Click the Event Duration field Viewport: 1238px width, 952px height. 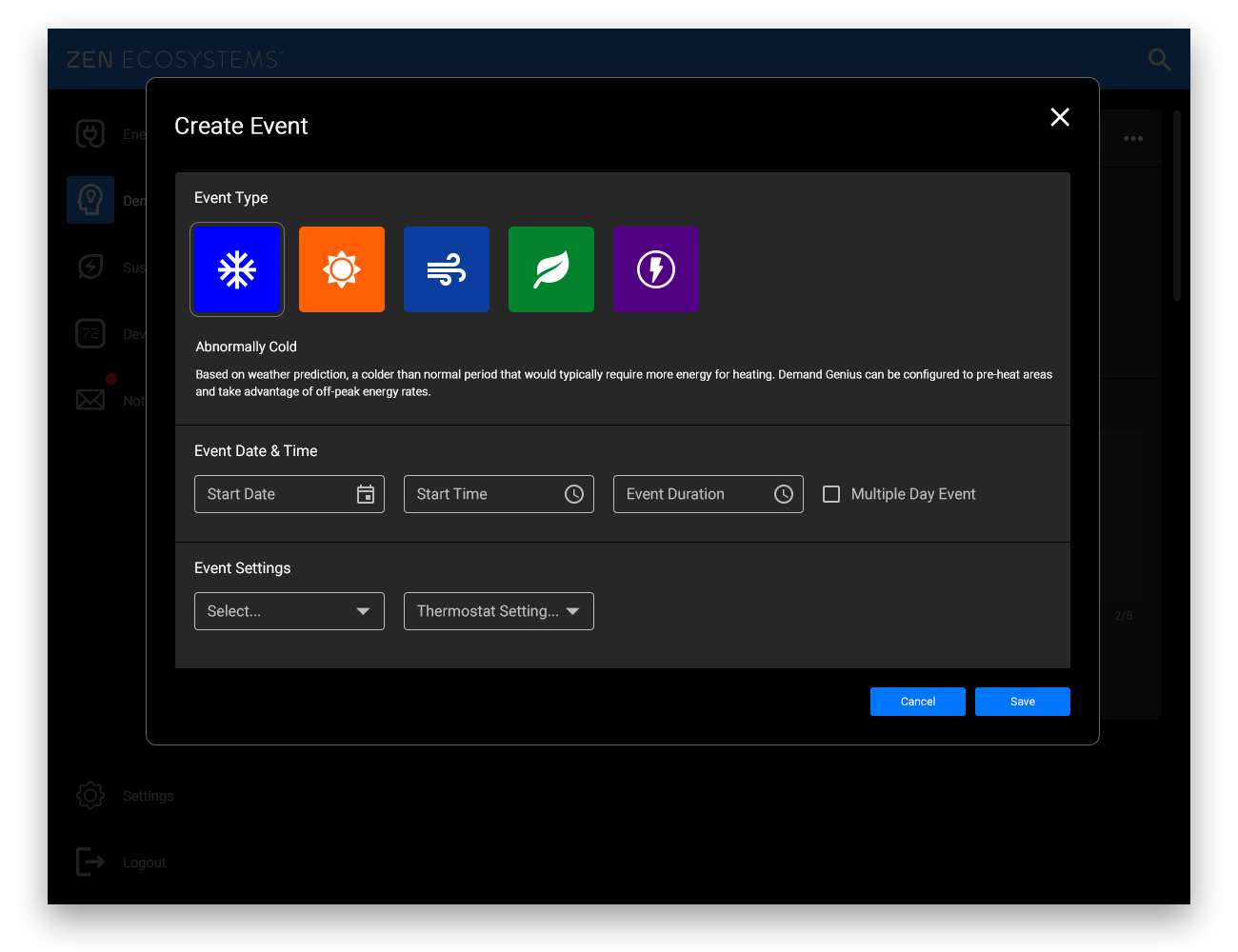pos(709,494)
